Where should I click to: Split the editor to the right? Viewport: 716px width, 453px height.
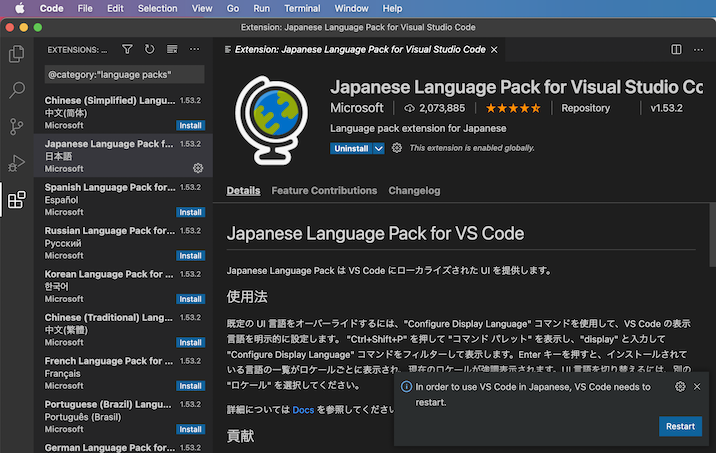click(676, 49)
